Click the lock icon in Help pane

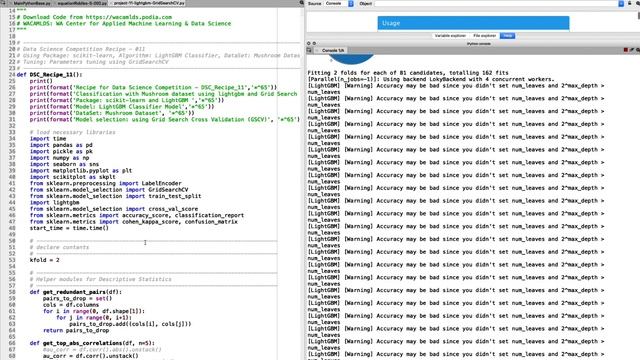(630, 3)
